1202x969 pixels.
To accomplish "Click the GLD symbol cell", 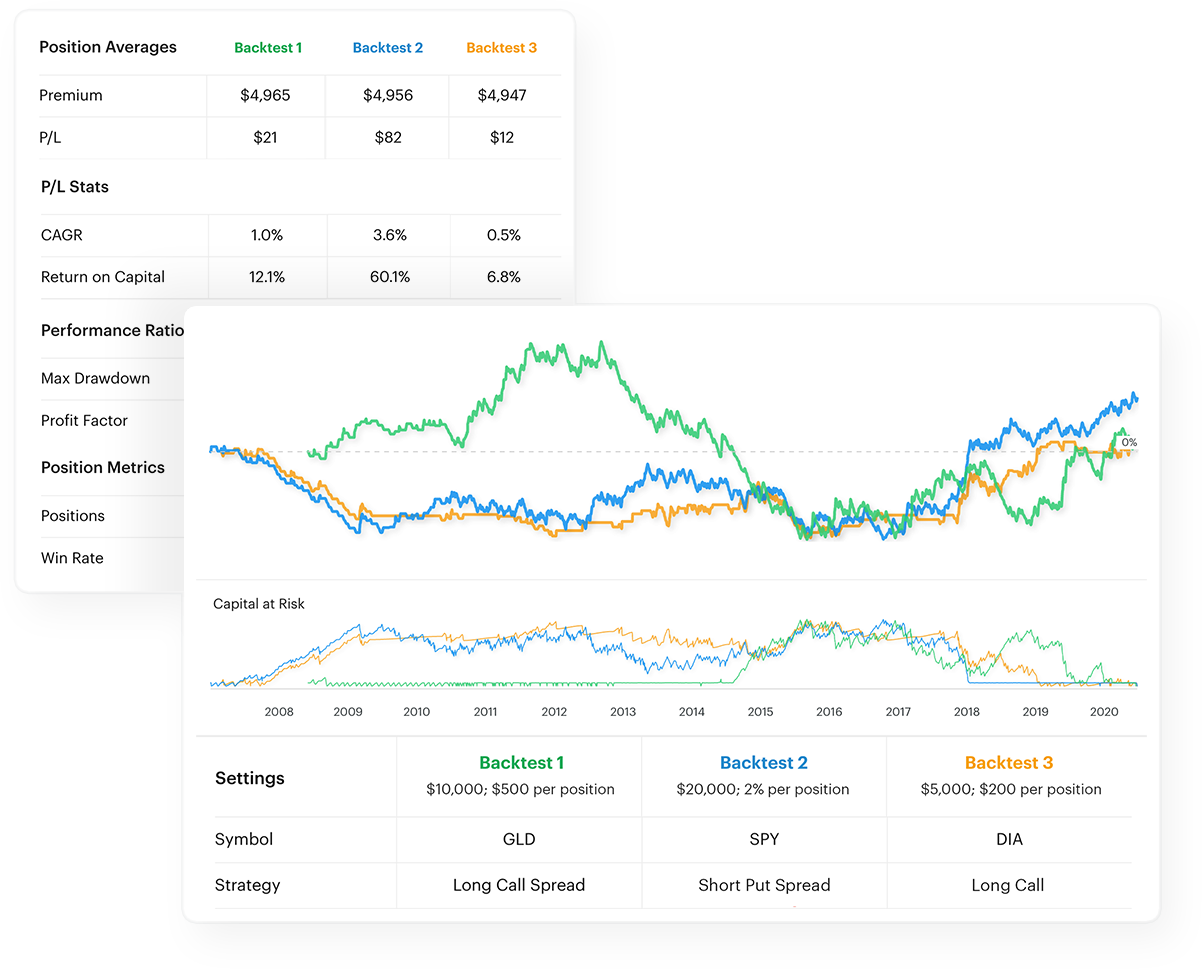I will (518, 839).
